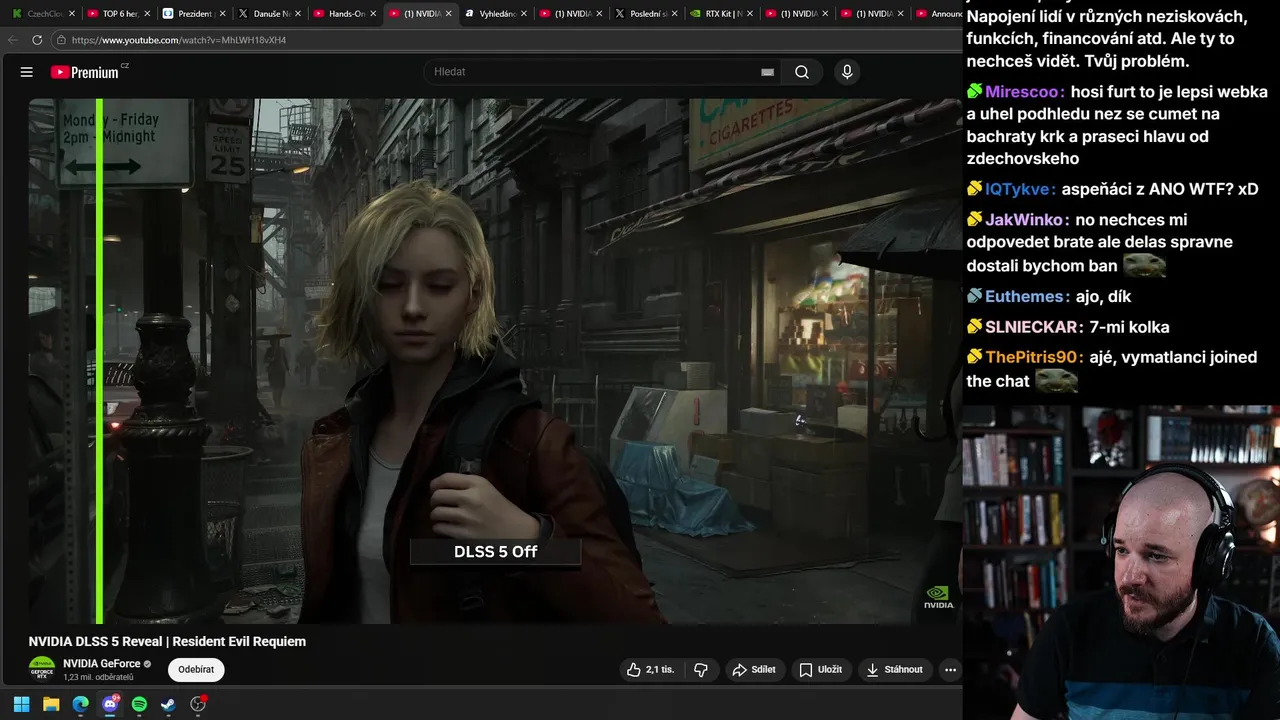Click chat username ThePitris90
This screenshot has width=1280, height=720.
[x=1034, y=357]
